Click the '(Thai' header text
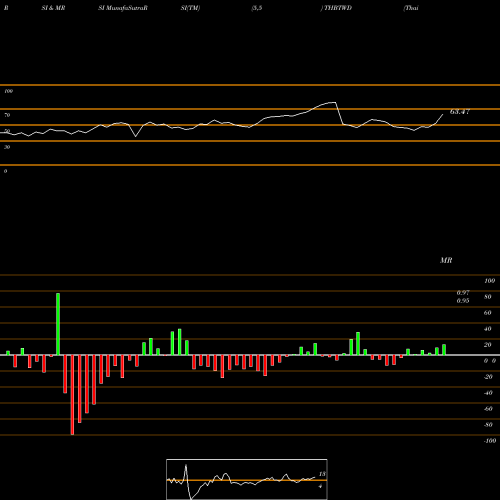Screen dimensions: 500x500 (411, 8)
